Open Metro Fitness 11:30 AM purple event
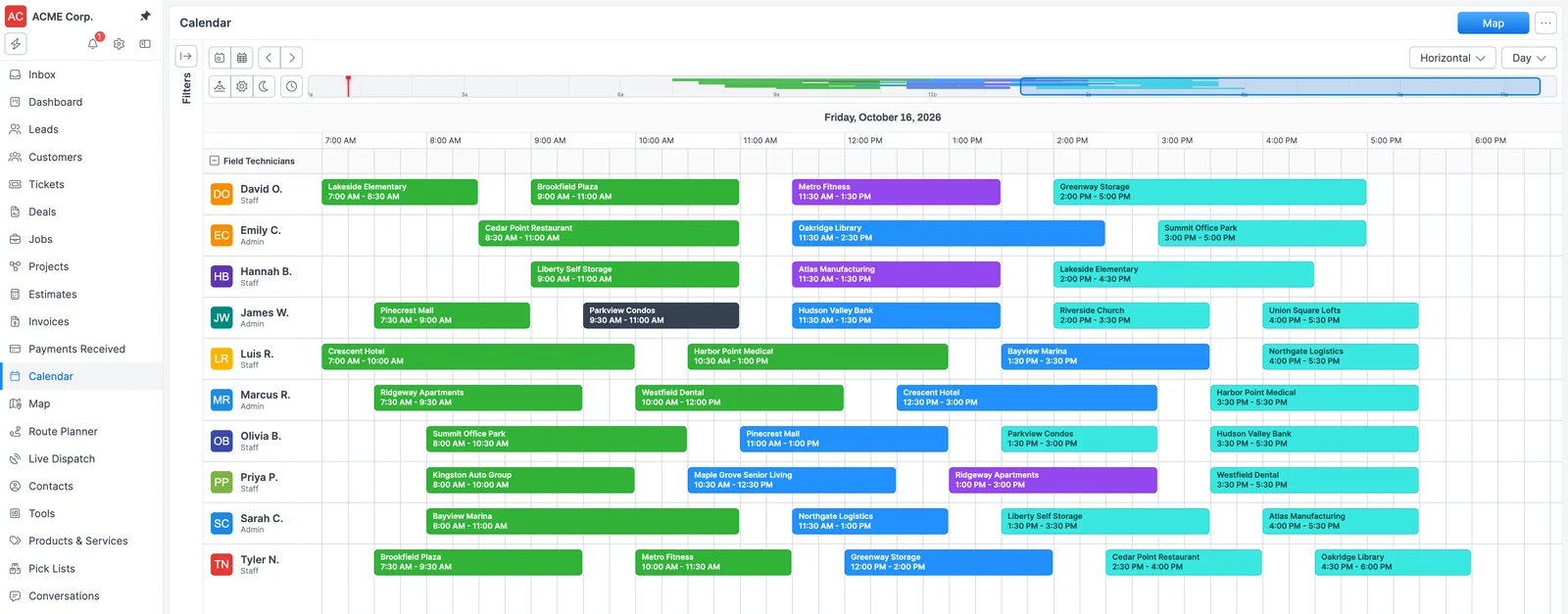 pos(896,192)
